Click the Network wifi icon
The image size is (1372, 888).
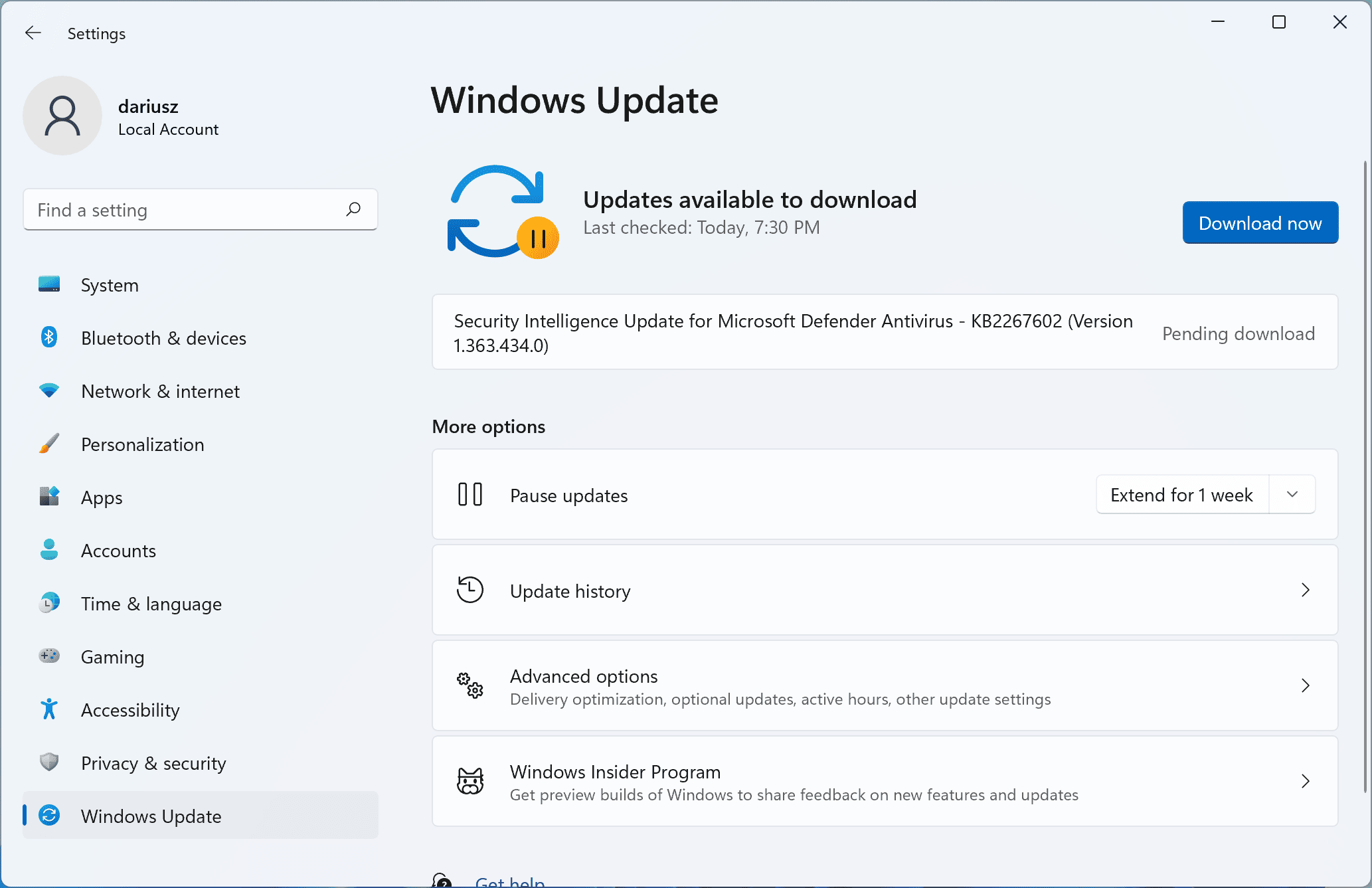(x=49, y=391)
